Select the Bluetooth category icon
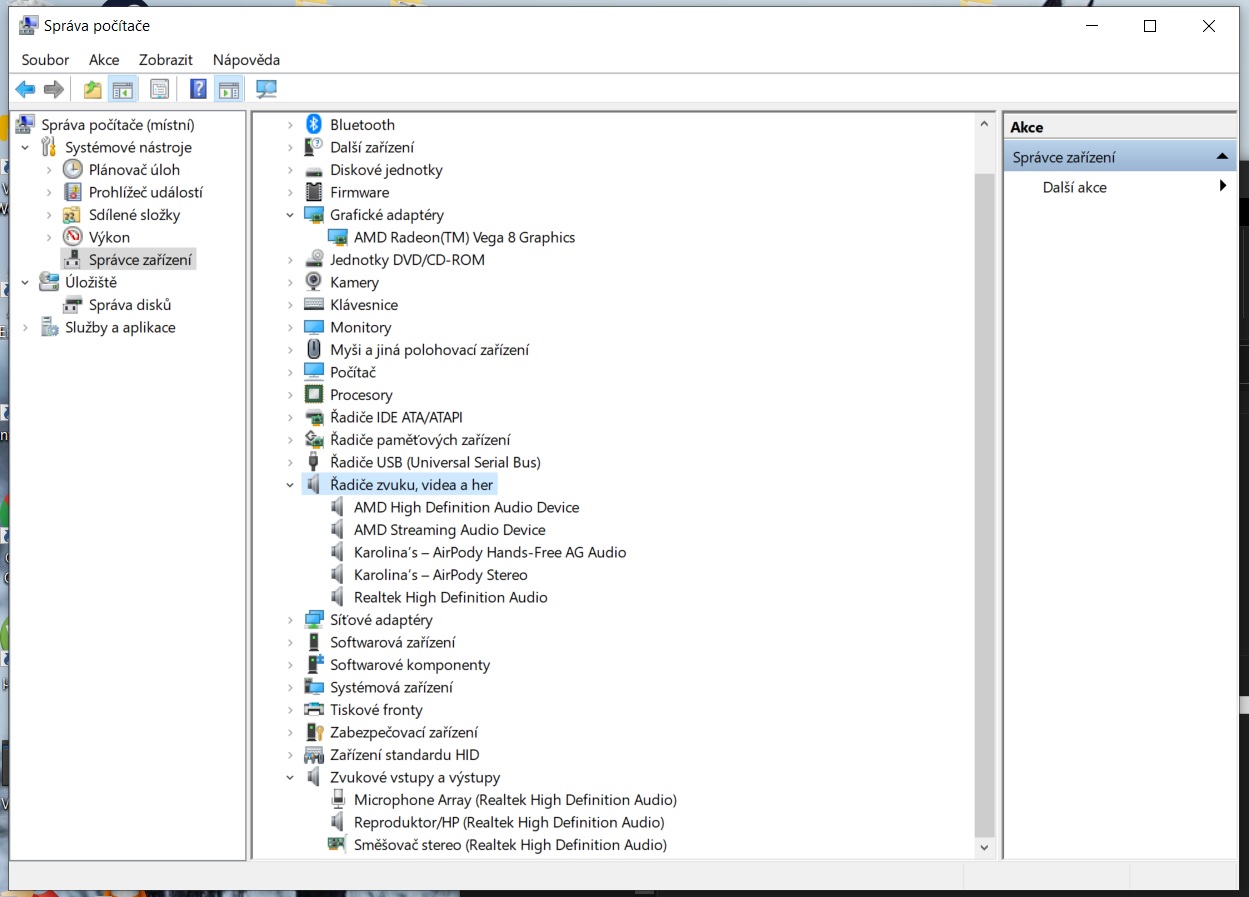Viewport: 1249px width, 897px height. coord(314,125)
